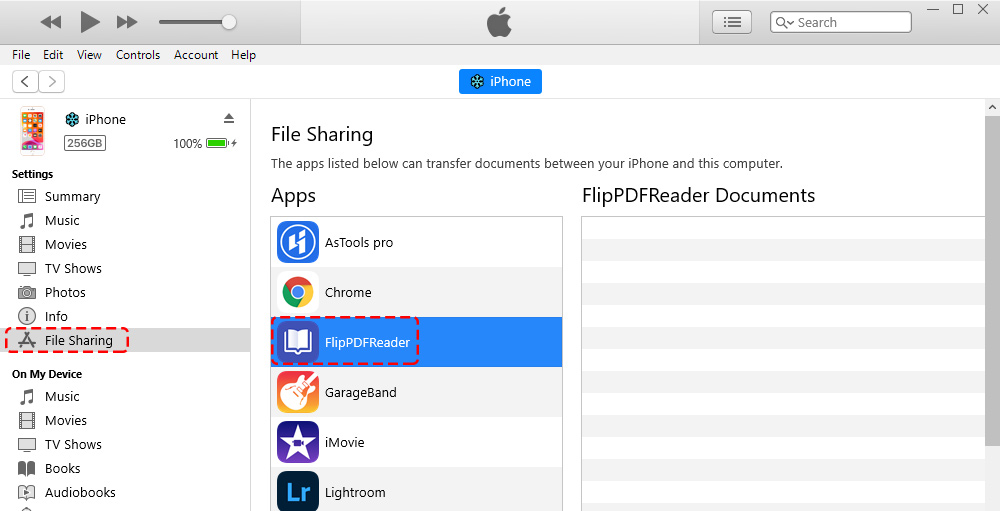
Task: Select the FlipPDFReader app icon
Action: (x=298, y=342)
